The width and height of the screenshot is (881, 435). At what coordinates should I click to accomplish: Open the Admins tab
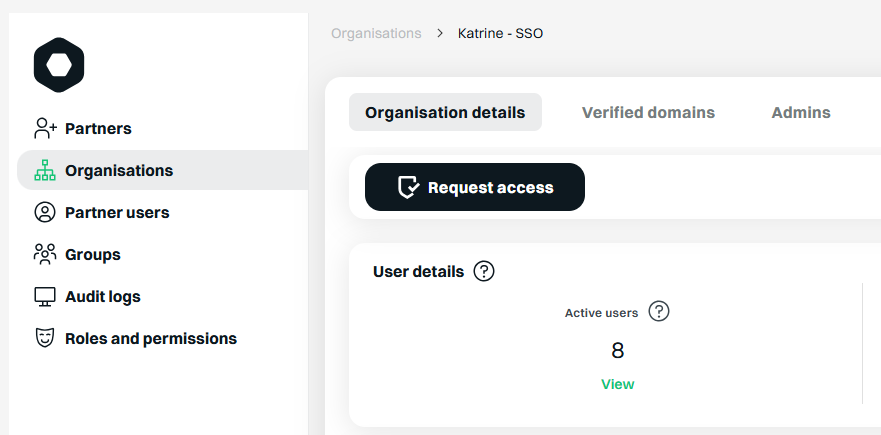pos(801,112)
